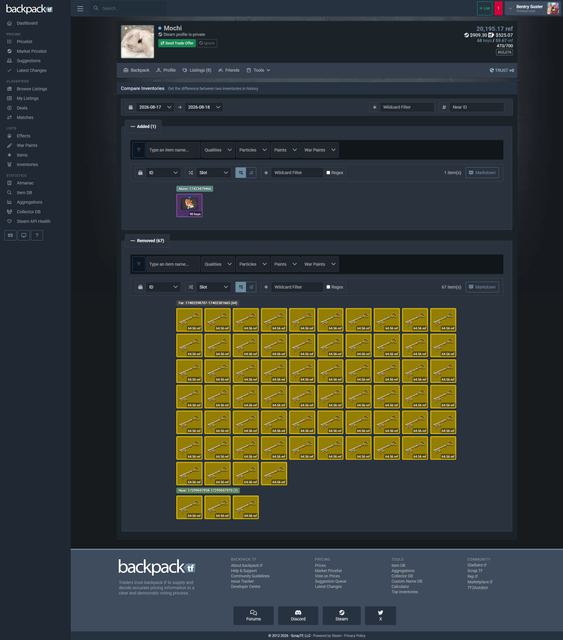Open Steam API Health page
This screenshot has width=563, height=640.
coord(33,222)
